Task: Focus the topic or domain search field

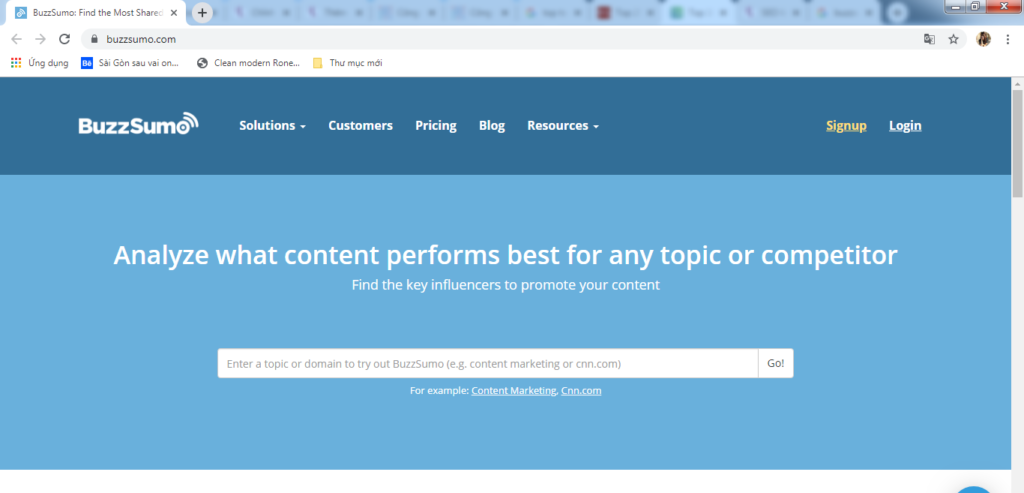Action: point(488,363)
